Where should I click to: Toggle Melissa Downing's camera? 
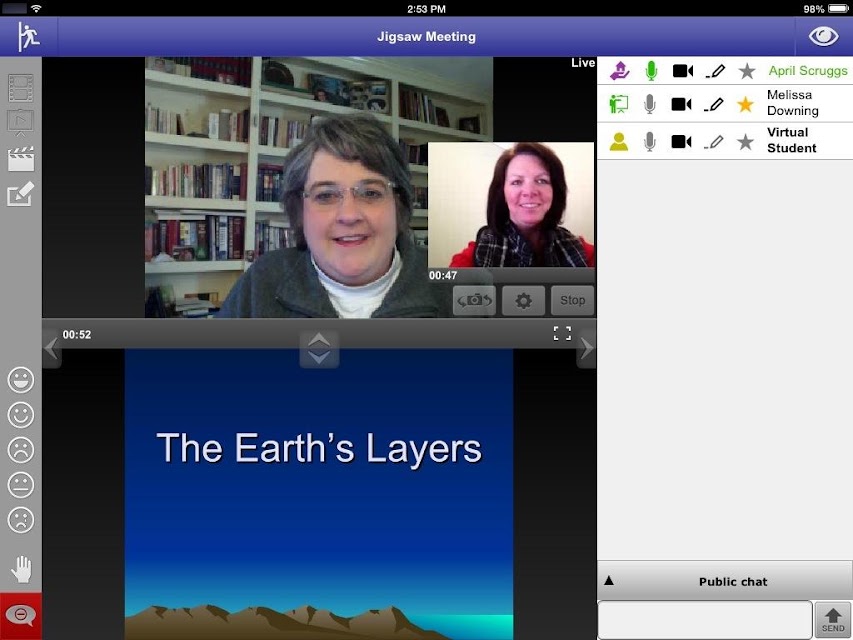(x=681, y=104)
